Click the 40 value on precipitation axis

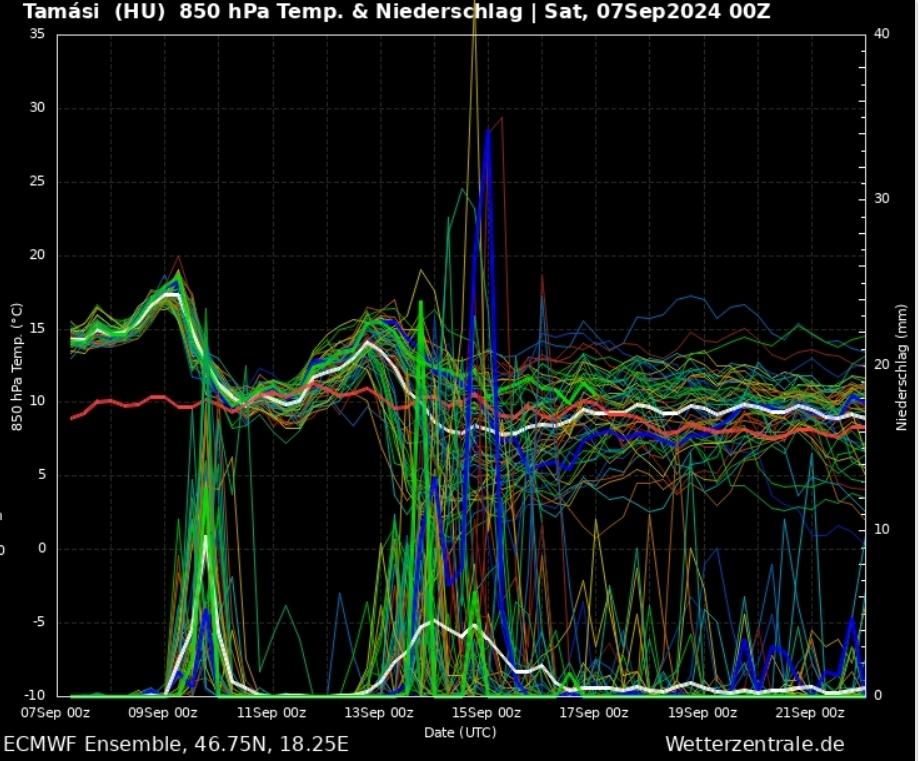pyautogui.click(x=881, y=34)
